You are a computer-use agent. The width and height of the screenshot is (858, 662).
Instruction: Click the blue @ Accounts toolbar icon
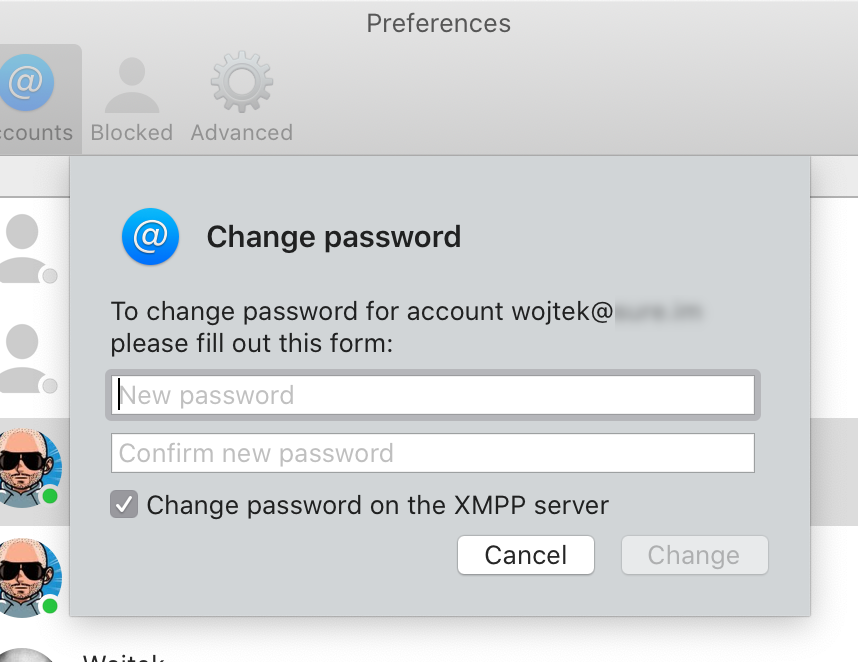(x=24, y=83)
